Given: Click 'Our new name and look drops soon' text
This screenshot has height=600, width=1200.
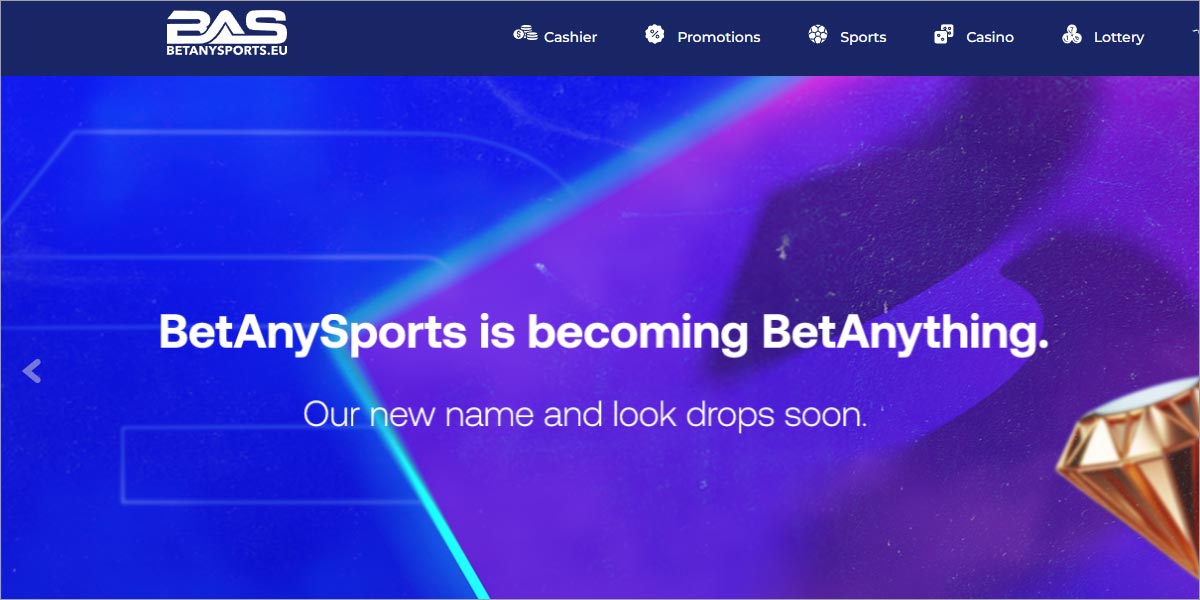Looking at the screenshot, I should [x=585, y=414].
